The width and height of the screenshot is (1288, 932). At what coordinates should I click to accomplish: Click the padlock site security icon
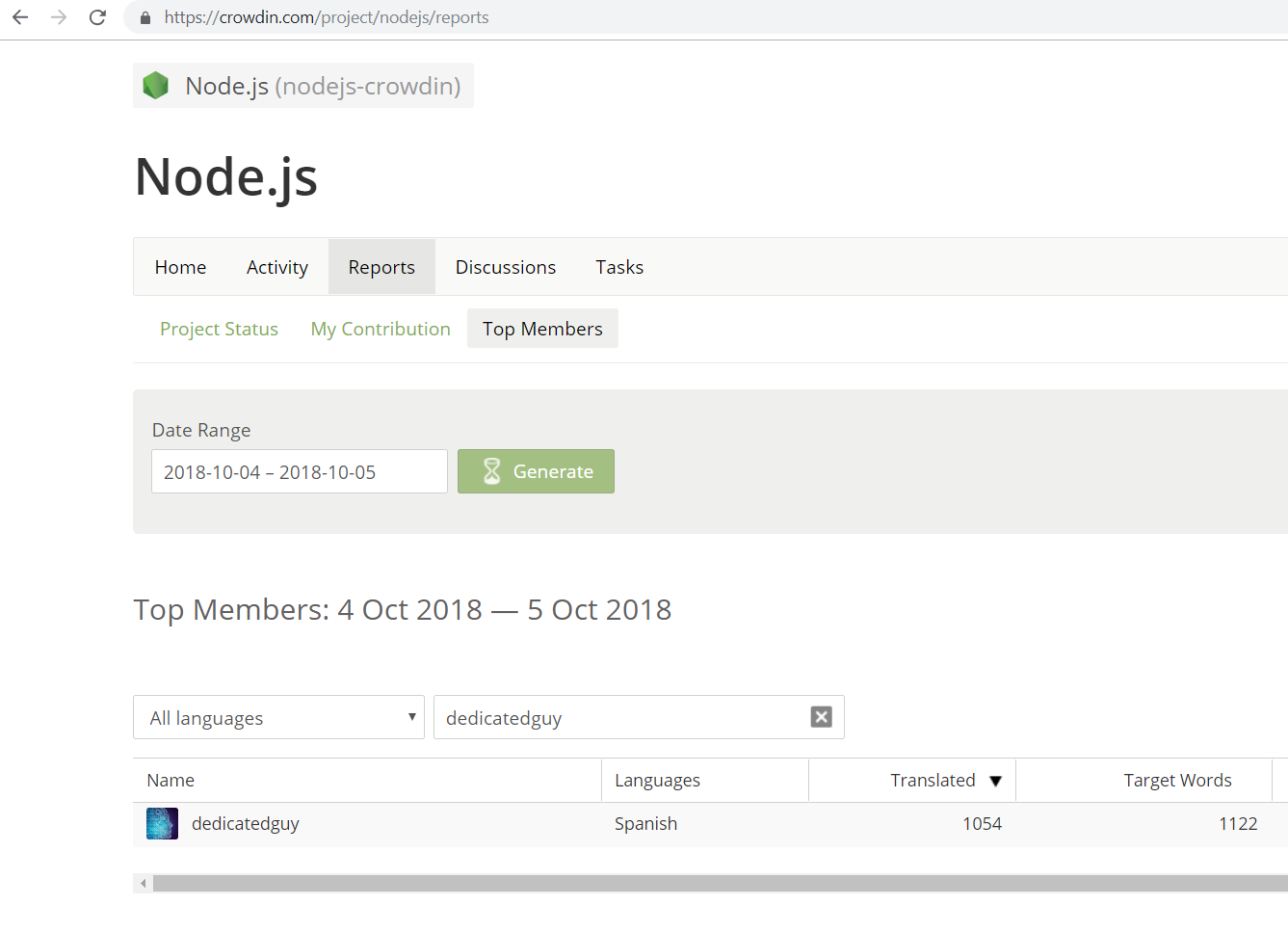click(145, 17)
